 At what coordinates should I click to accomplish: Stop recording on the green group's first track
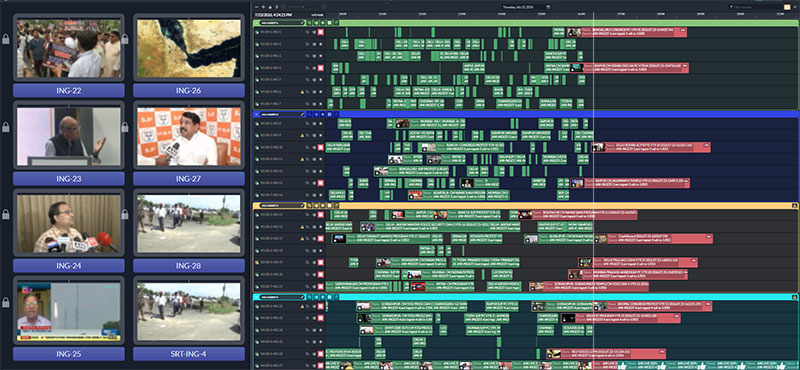pyautogui.click(x=321, y=32)
